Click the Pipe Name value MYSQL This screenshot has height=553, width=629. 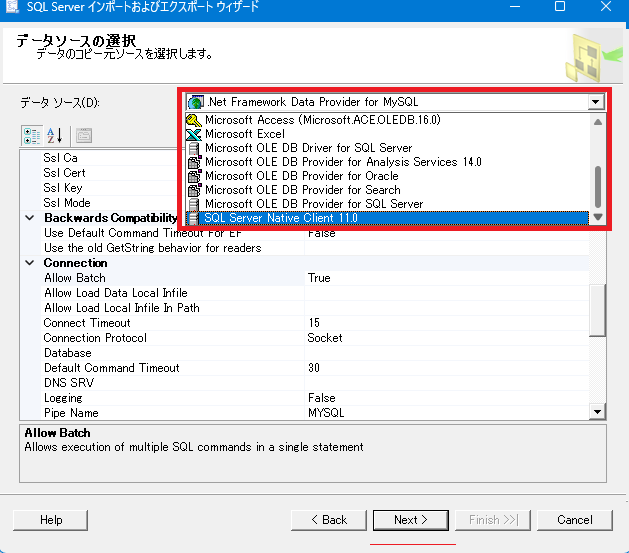[x=326, y=413]
